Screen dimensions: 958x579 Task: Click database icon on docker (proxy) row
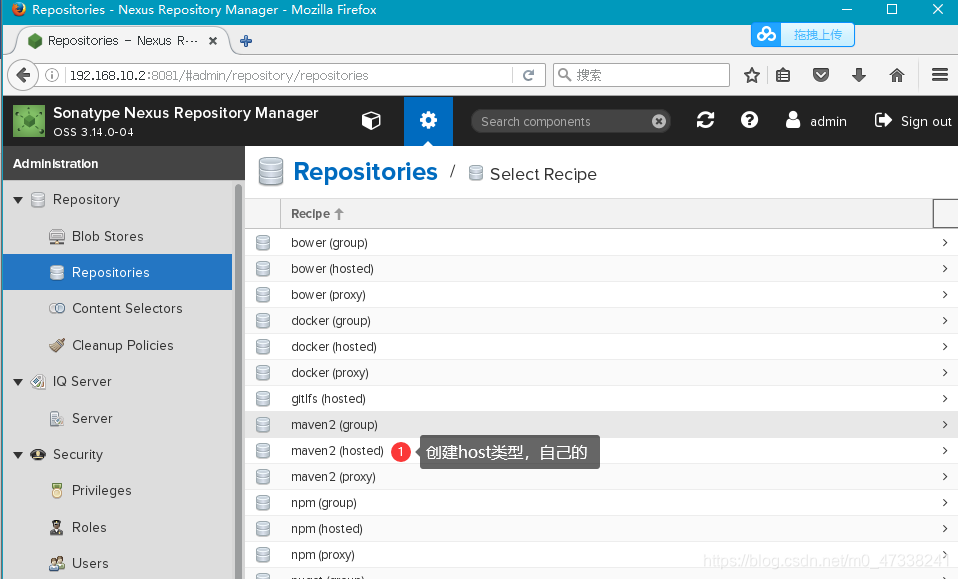tap(263, 373)
